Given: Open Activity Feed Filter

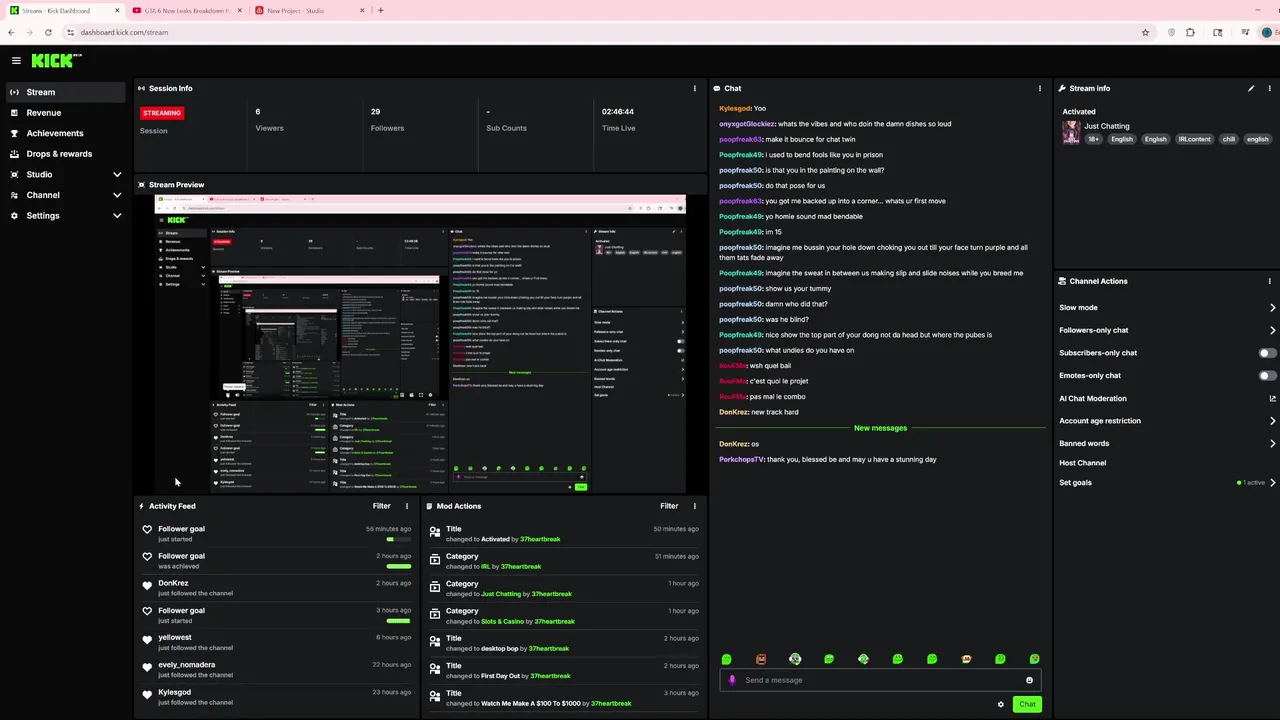Looking at the screenshot, I should (x=381, y=506).
